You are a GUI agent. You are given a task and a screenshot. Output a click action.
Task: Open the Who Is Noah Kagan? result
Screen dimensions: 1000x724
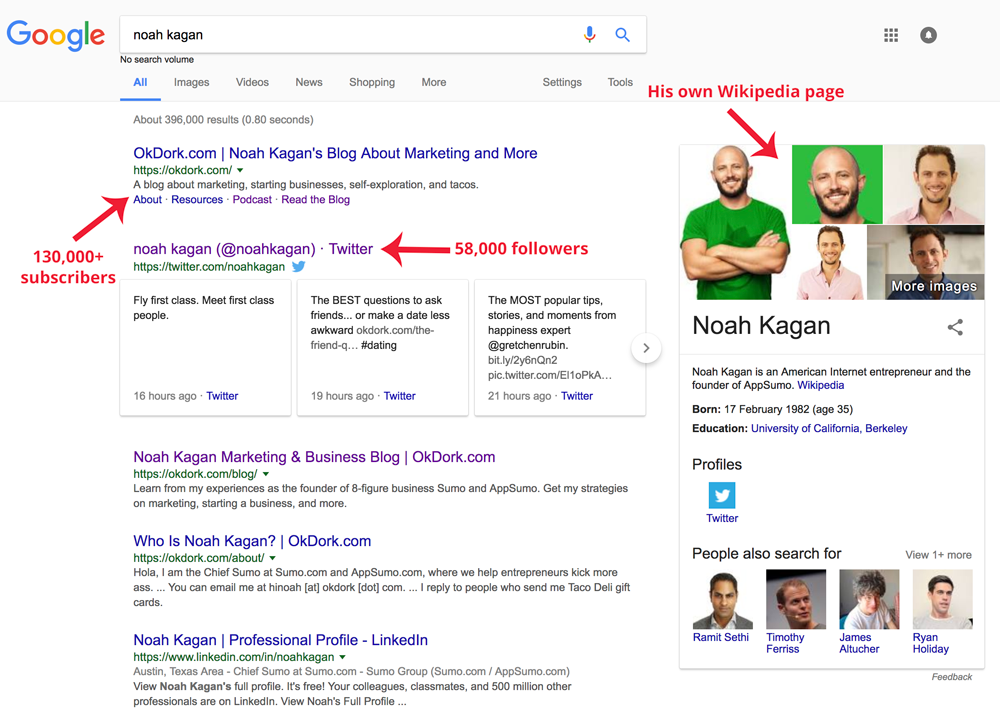point(252,541)
